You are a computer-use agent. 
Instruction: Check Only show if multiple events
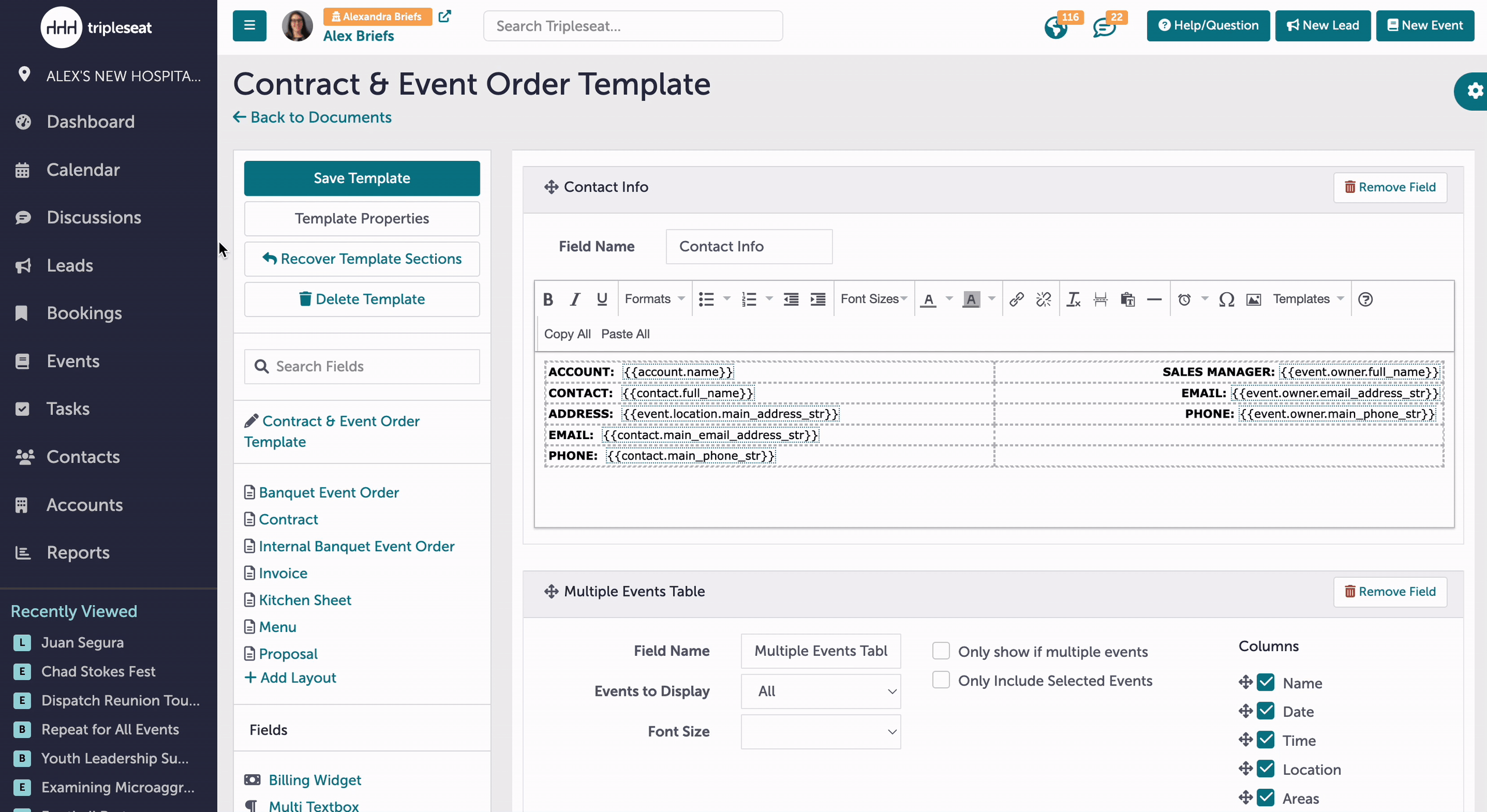pyautogui.click(x=941, y=651)
